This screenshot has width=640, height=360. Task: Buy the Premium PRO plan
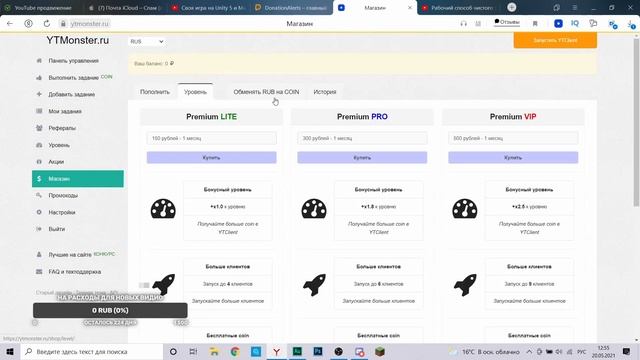point(362,158)
